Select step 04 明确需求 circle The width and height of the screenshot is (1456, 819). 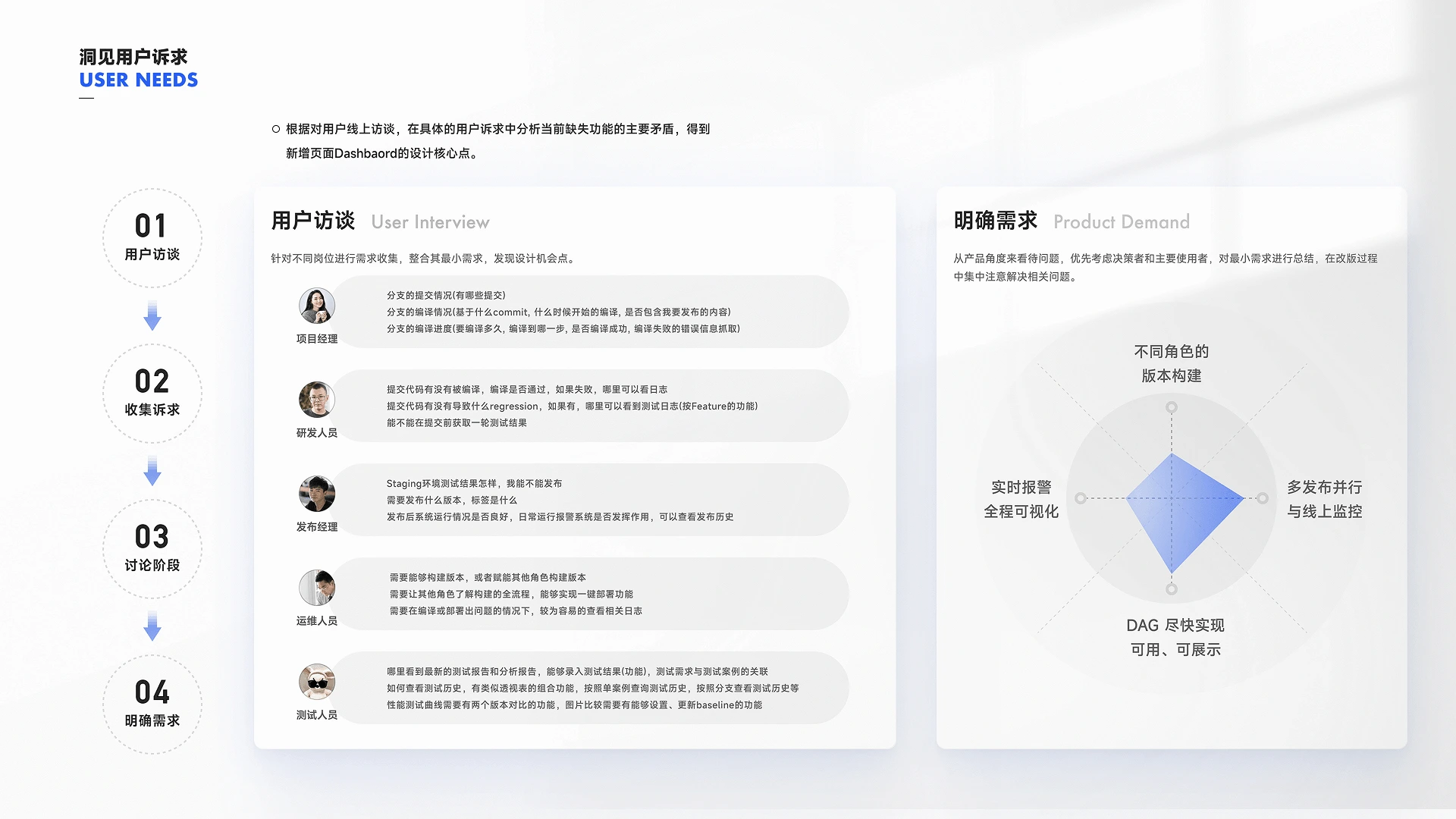point(152,704)
